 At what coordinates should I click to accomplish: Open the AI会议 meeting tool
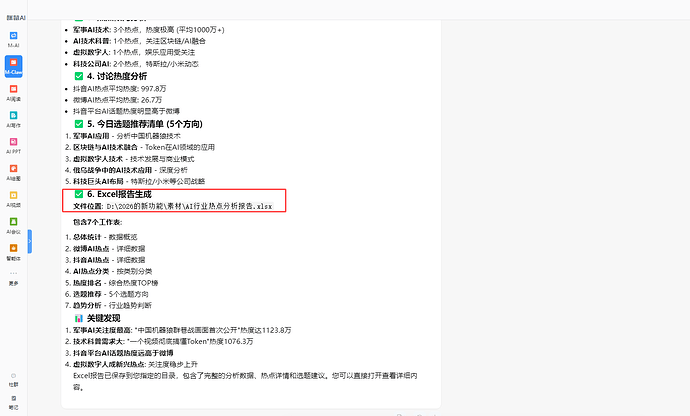tap(14, 225)
